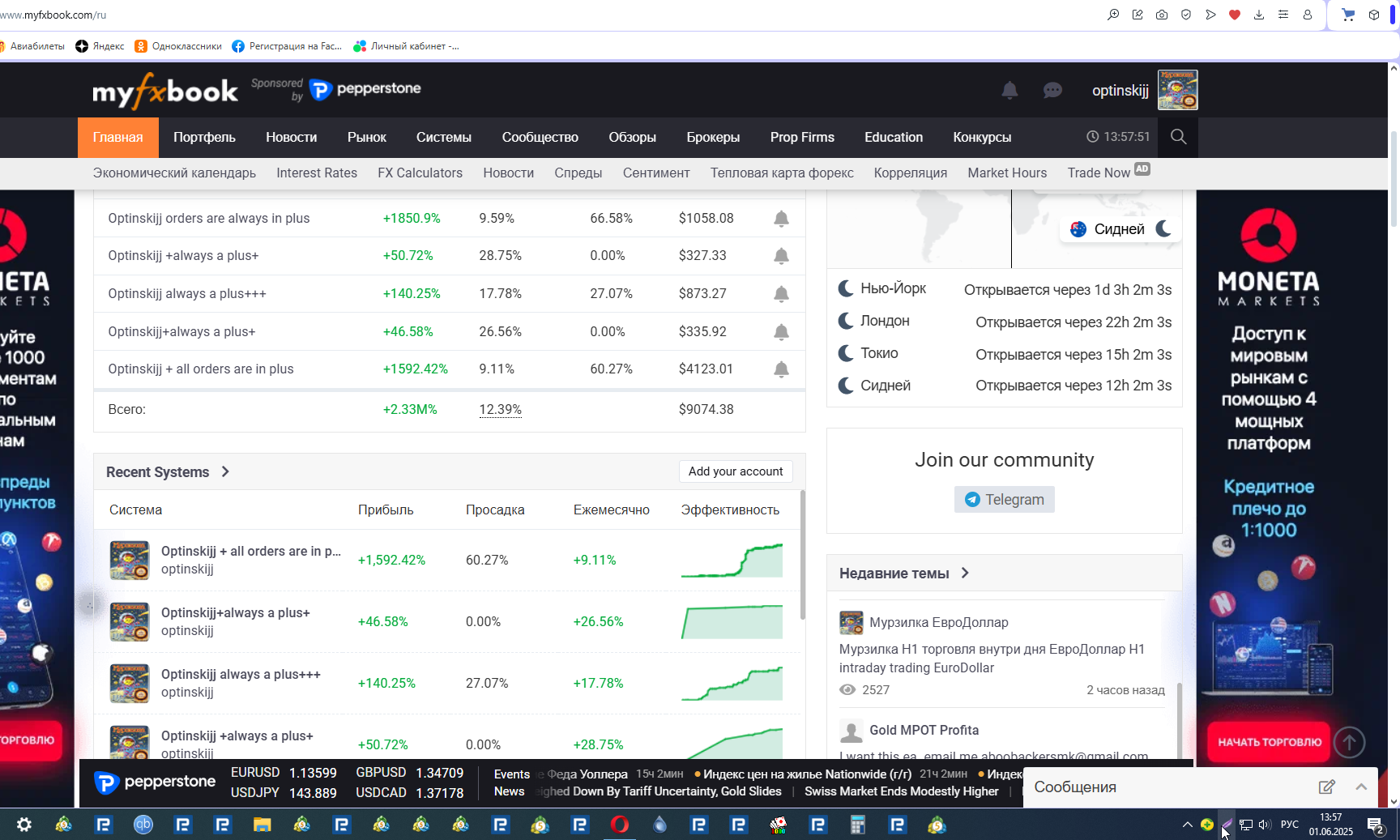Open the notifications bell in myfxbook header
The width and height of the screenshot is (1400, 840).
click(1009, 90)
